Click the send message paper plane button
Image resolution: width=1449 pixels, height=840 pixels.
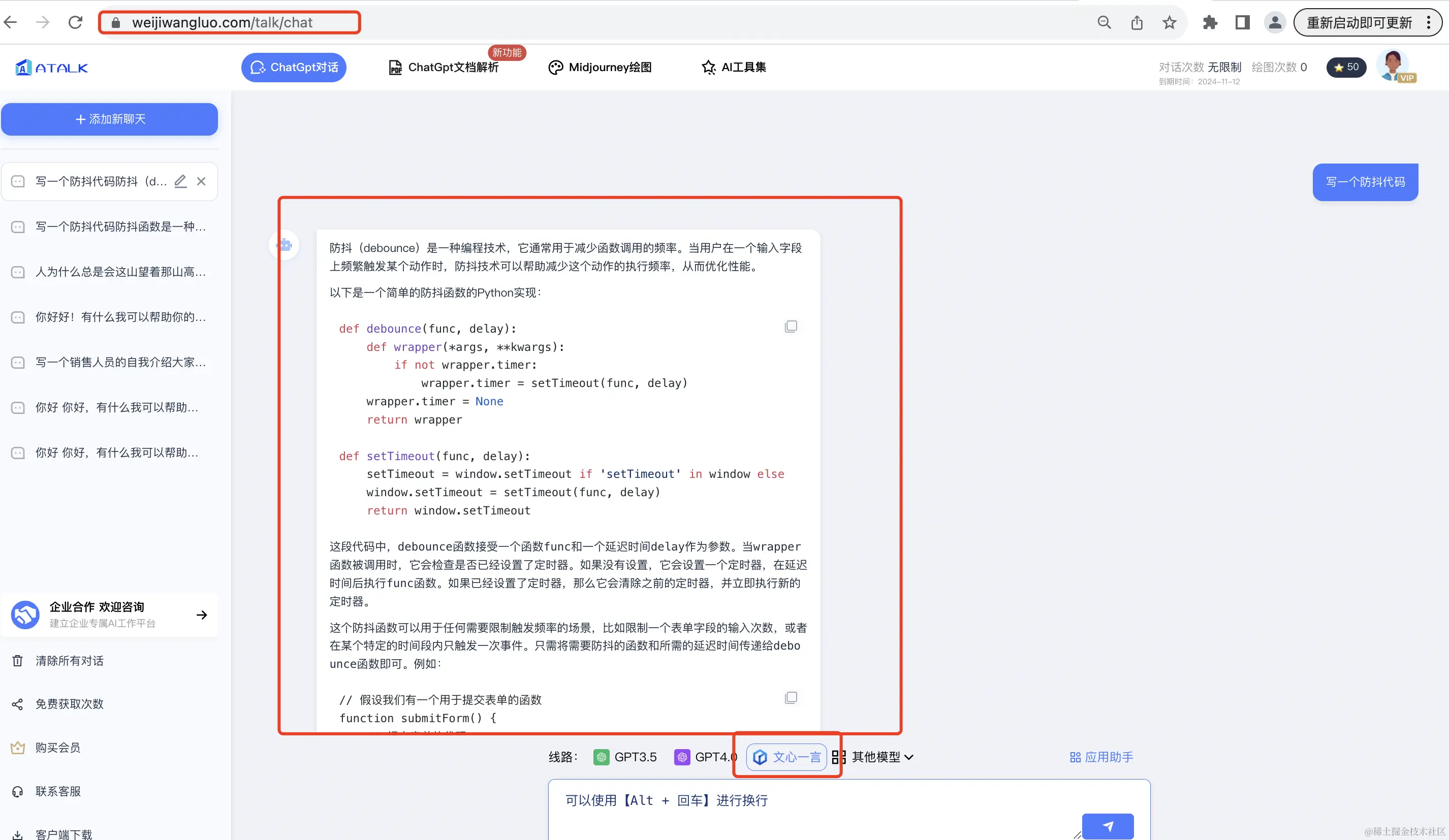[x=1108, y=826]
